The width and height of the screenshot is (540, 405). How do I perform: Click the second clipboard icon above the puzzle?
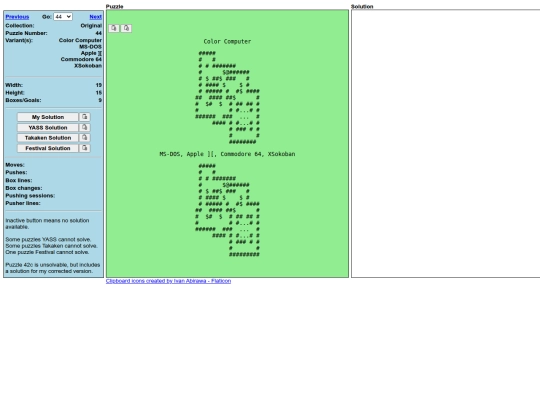tap(126, 28)
